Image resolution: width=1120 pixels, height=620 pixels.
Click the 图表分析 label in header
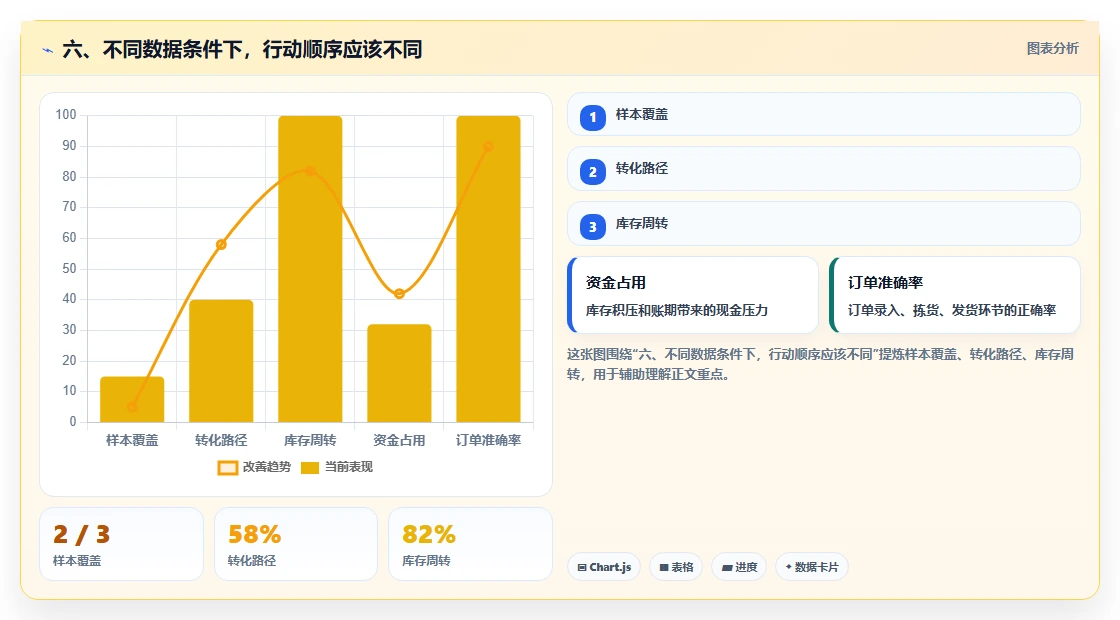1052,49
